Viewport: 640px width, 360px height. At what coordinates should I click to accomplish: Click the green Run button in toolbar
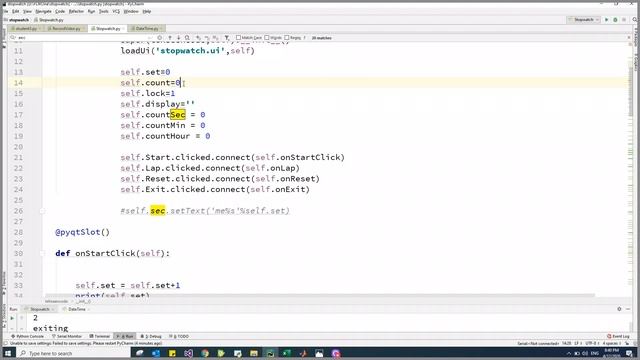tap(607, 20)
